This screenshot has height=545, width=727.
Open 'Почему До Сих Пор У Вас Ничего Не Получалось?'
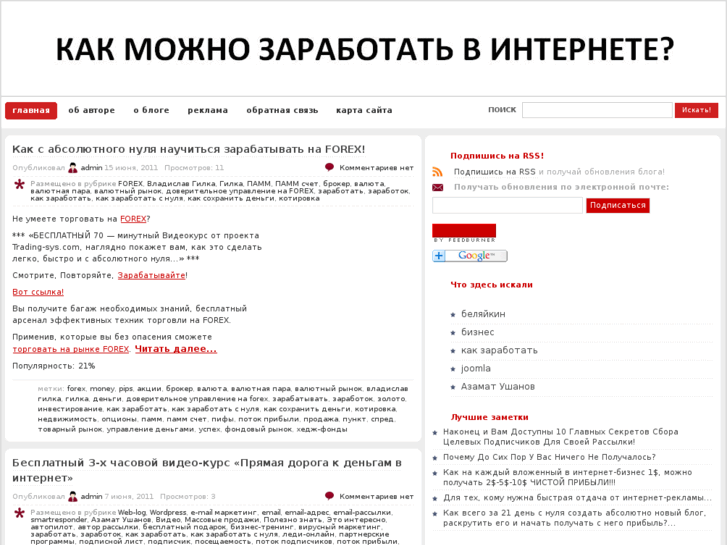(549, 457)
